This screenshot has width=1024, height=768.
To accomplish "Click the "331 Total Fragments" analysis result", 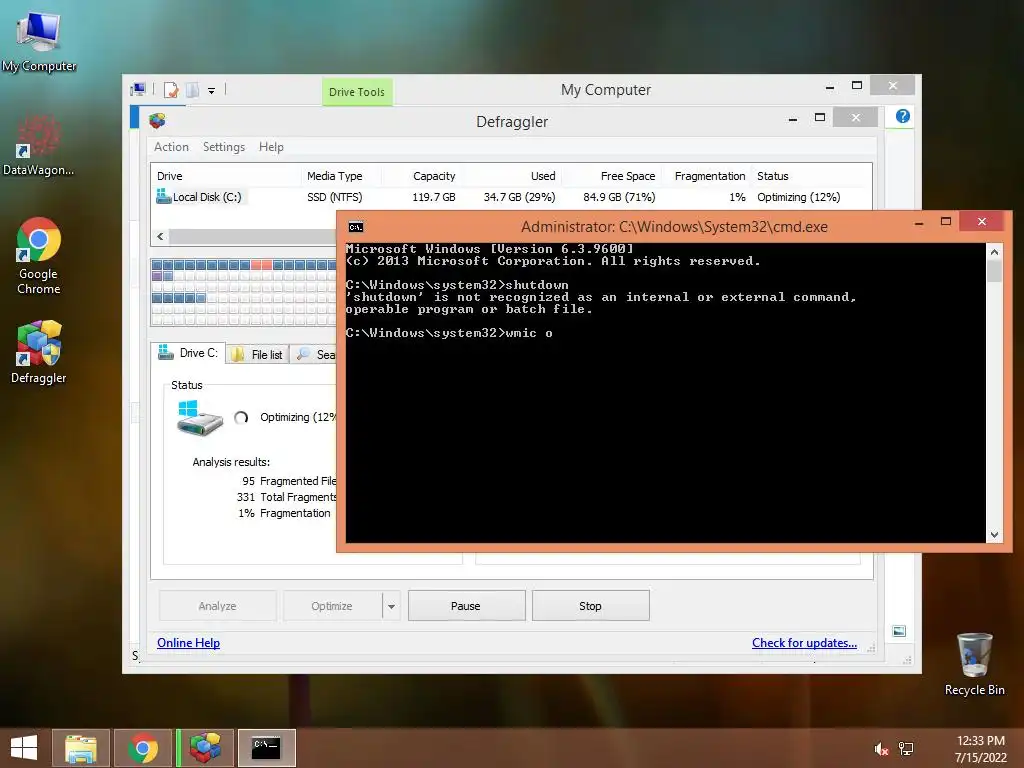I will pos(287,497).
